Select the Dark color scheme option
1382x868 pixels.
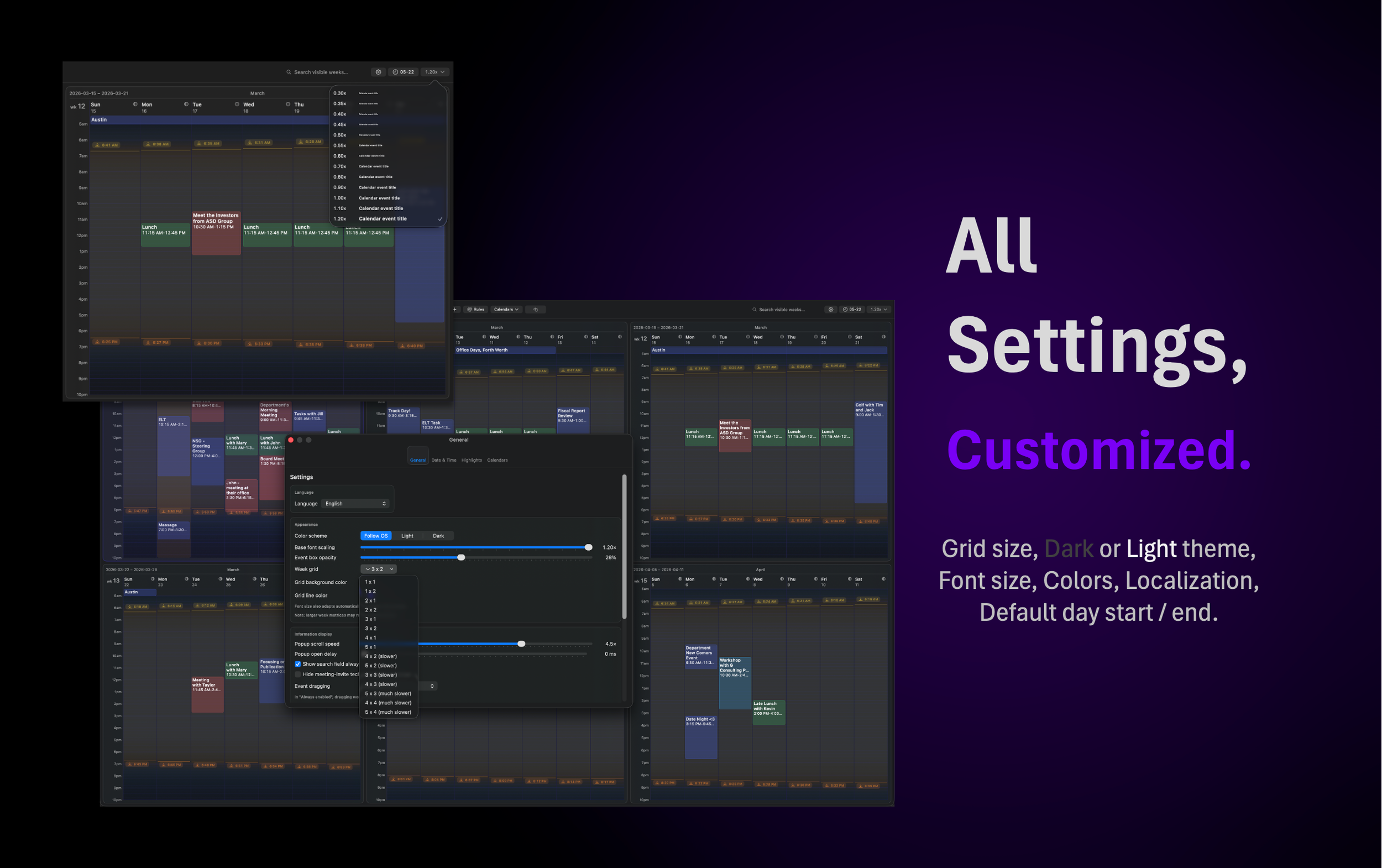click(x=438, y=536)
